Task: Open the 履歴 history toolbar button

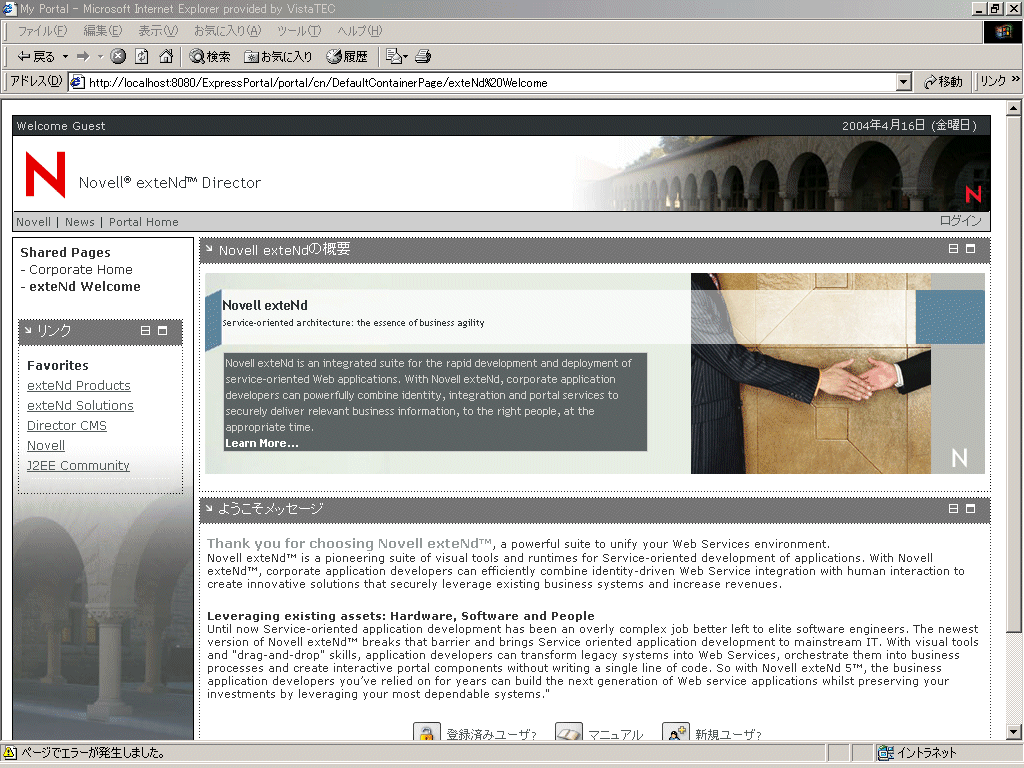Action: point(347,57)
